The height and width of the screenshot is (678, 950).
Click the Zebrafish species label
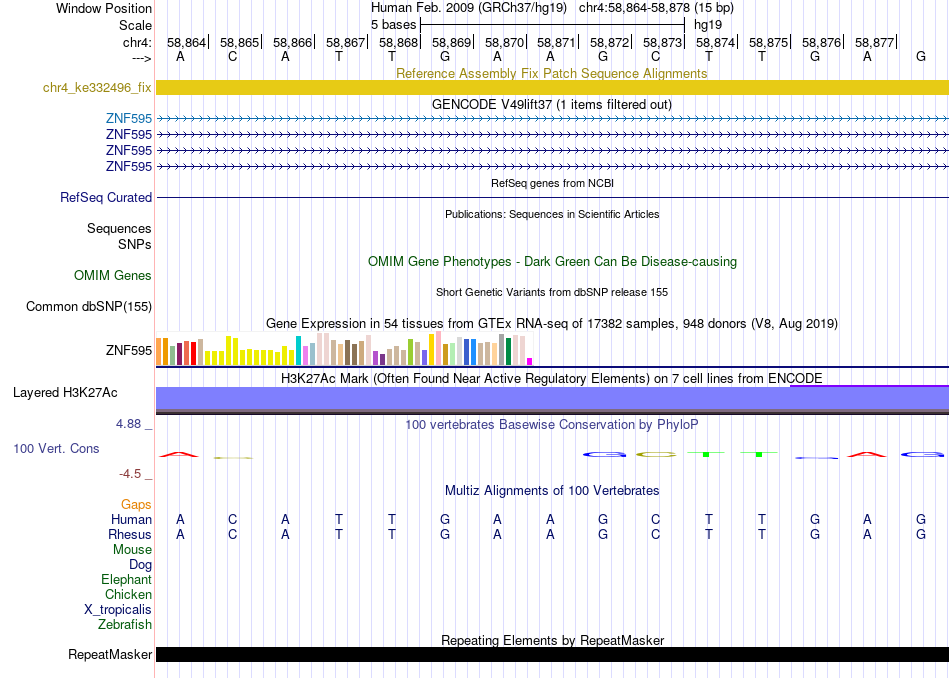125,624
